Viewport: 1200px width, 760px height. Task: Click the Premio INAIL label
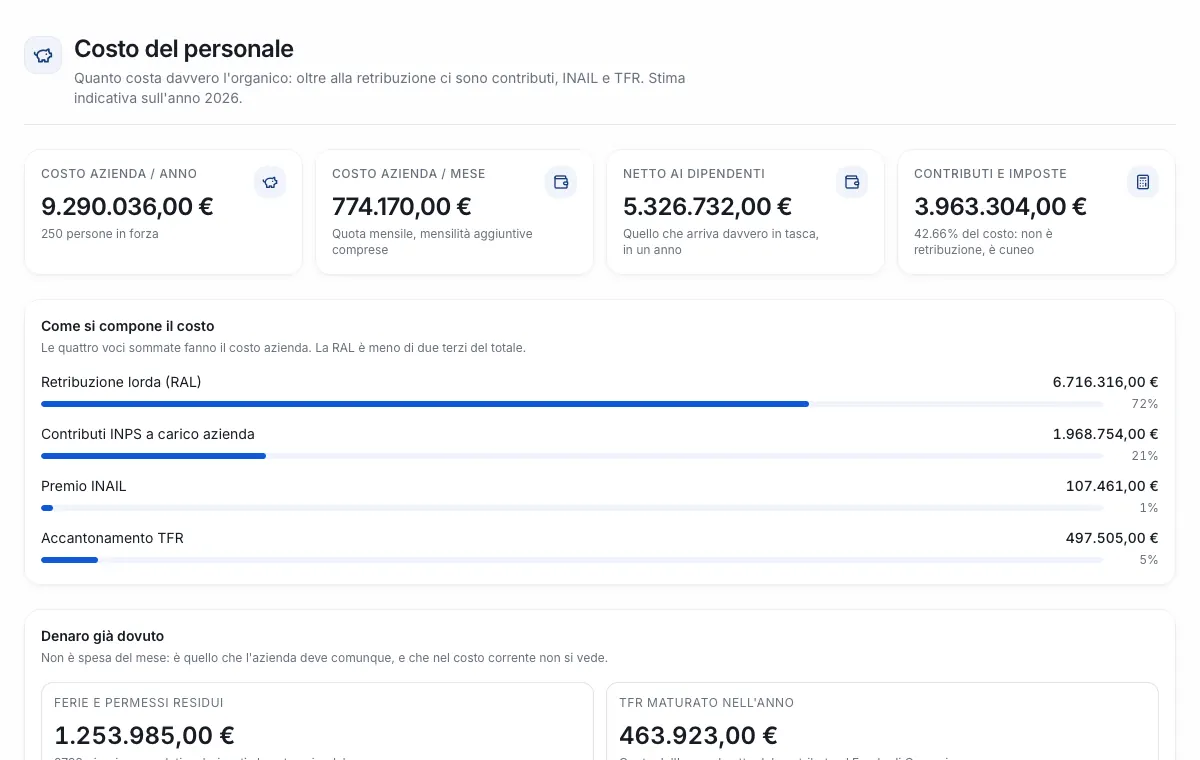[x=84, y=486]
